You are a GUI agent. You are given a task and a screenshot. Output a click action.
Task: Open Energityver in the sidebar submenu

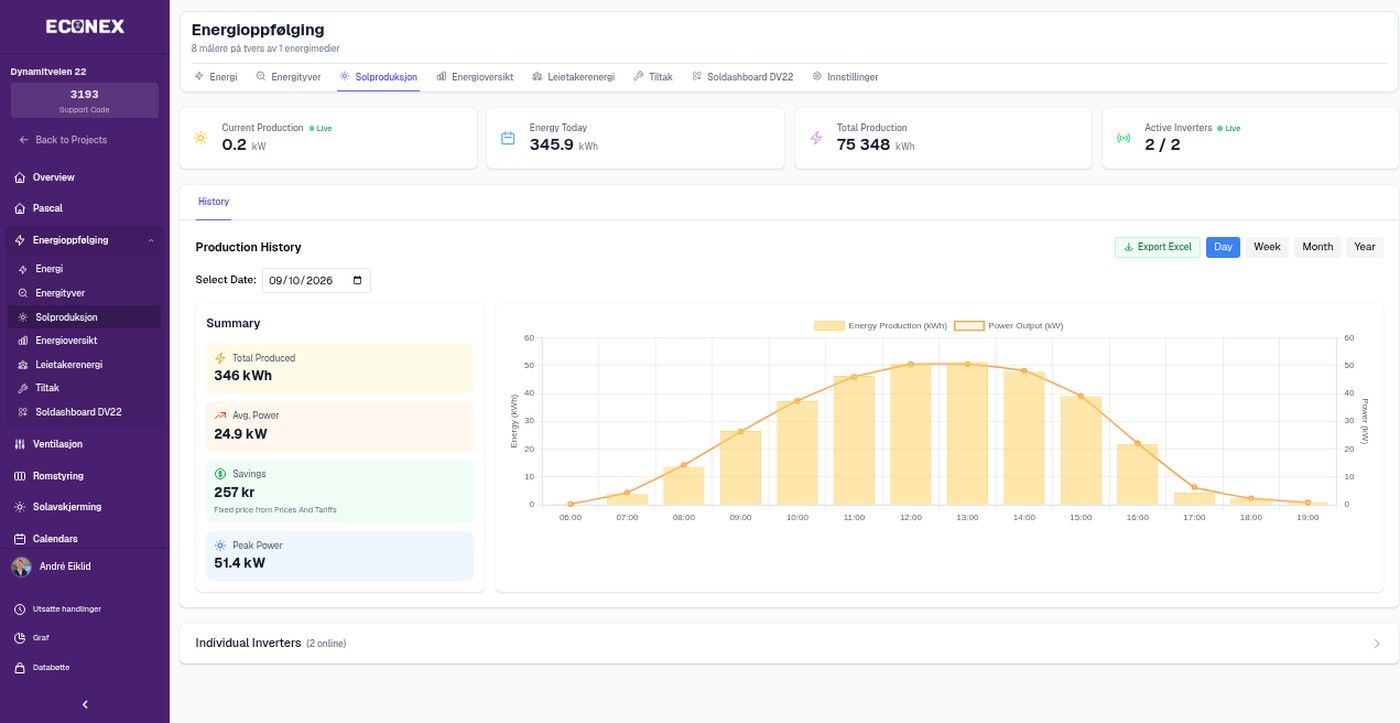point(84,294)
